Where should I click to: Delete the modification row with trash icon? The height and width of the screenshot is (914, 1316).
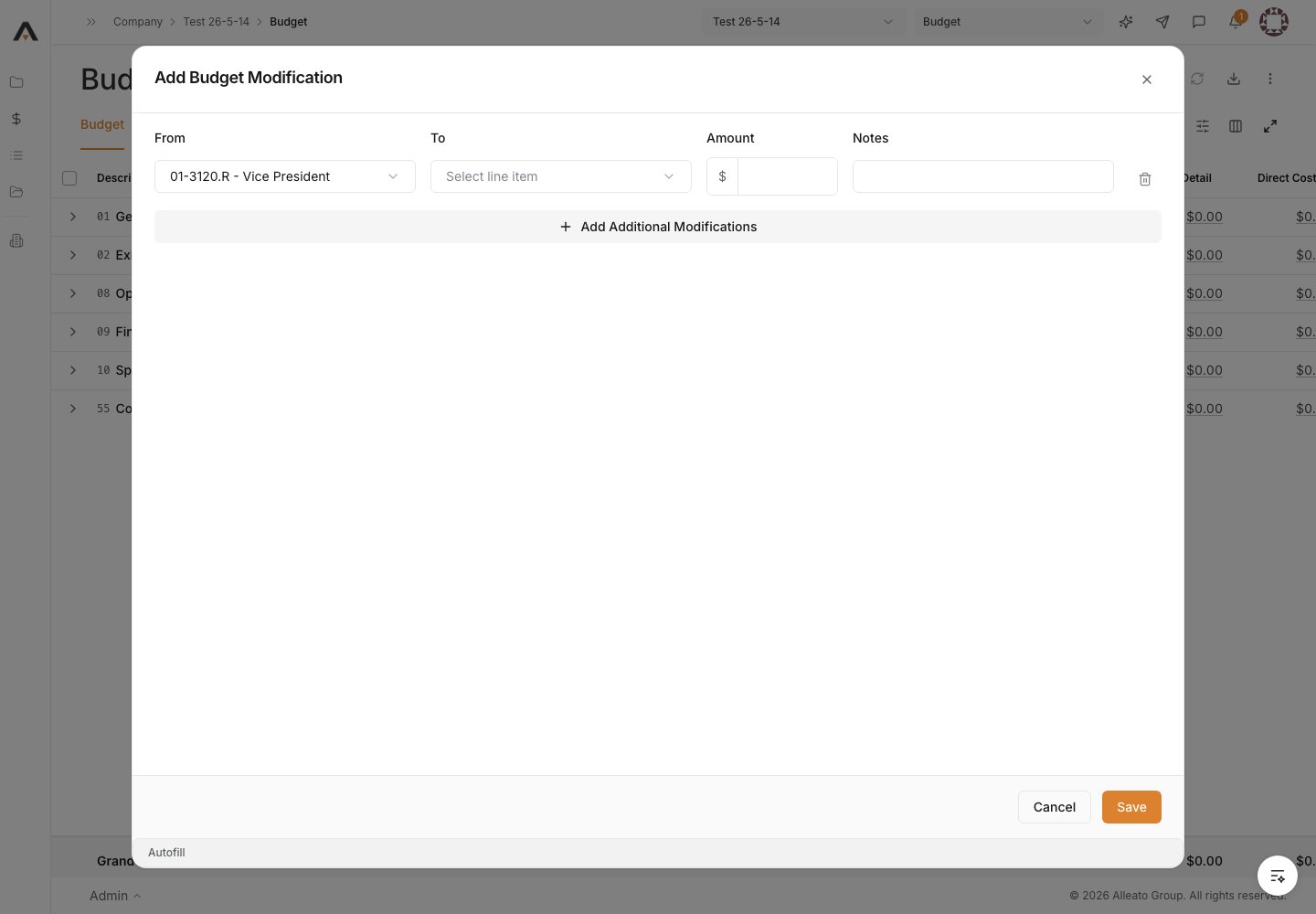pyautogui.click(x=1145, y=179)
